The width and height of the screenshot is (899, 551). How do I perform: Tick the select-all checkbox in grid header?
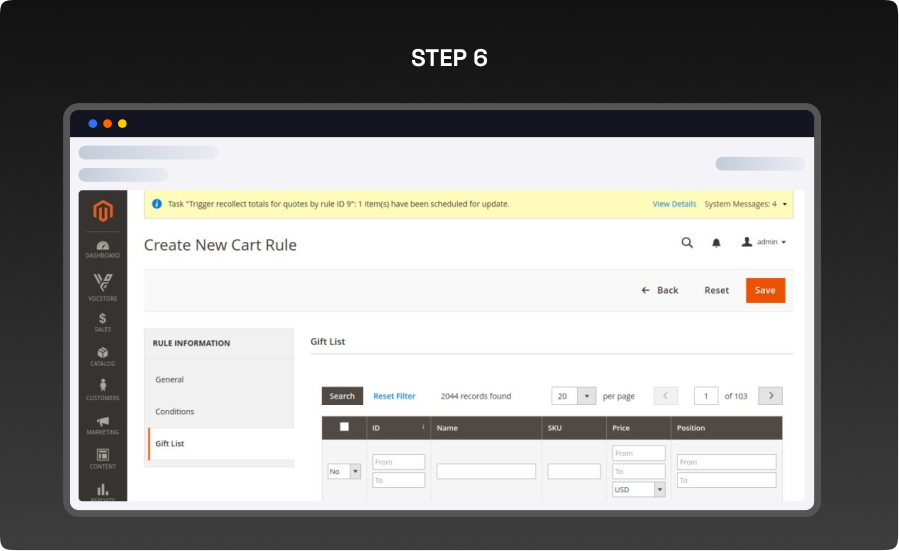pos(344,427)
